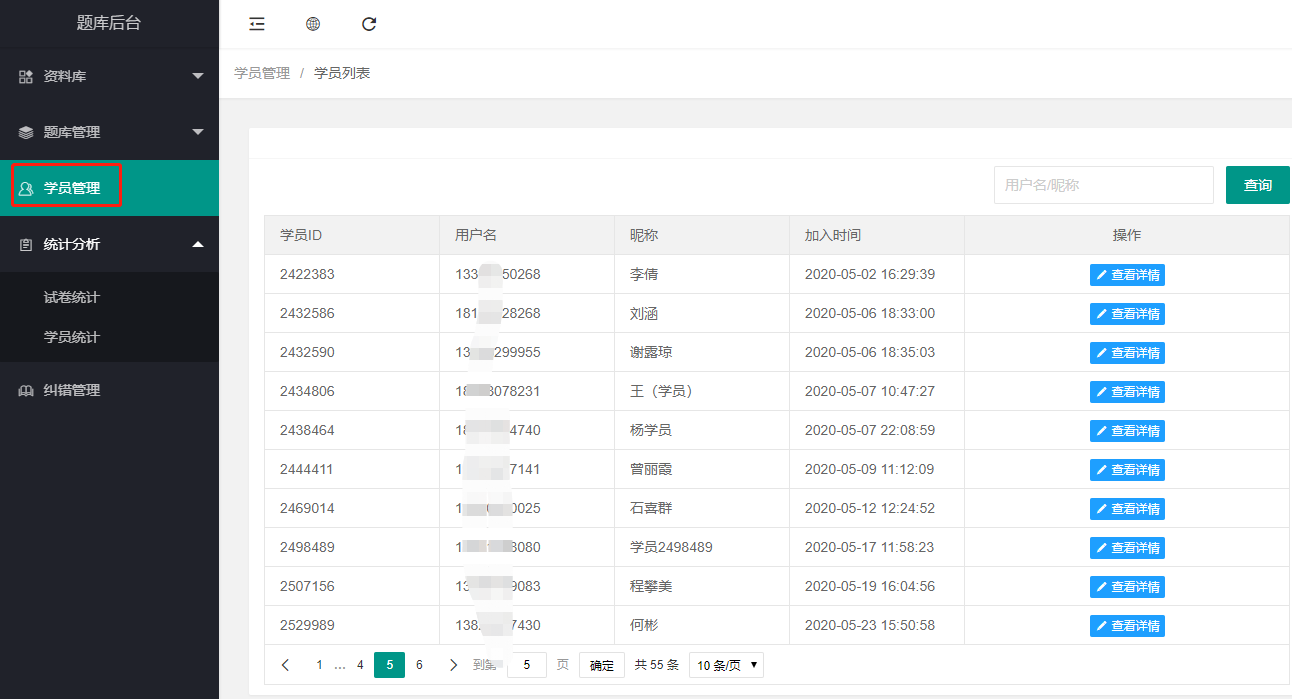
Task: Click the refresh icon in top bar
Action: pyautogui.click(x=369, y=24)
